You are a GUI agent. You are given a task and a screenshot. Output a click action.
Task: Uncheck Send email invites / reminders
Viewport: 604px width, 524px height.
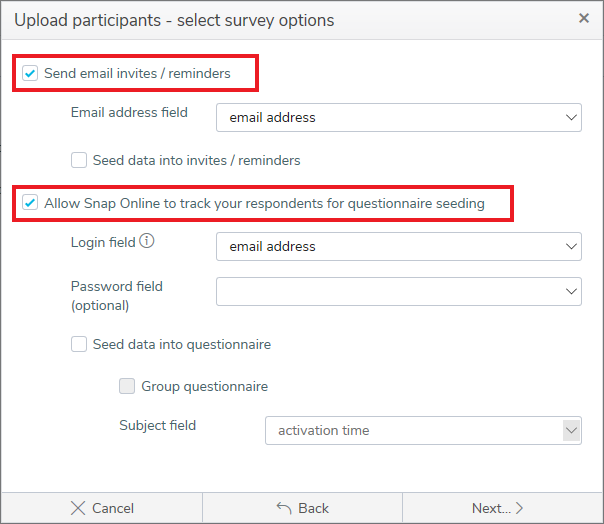point(30,73)
